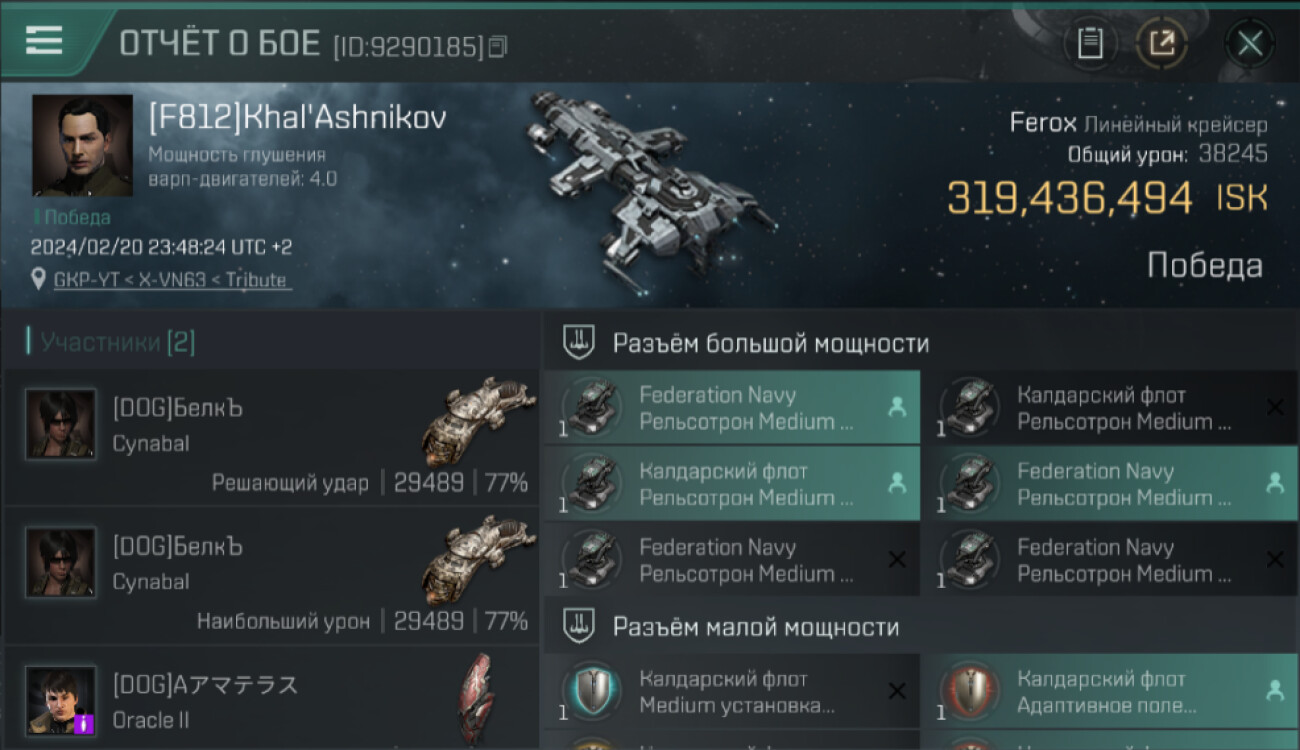This screenshot has height=750, width=1300.
Task: Open the hamburger menu in top-left
Action: pos(44,41)
